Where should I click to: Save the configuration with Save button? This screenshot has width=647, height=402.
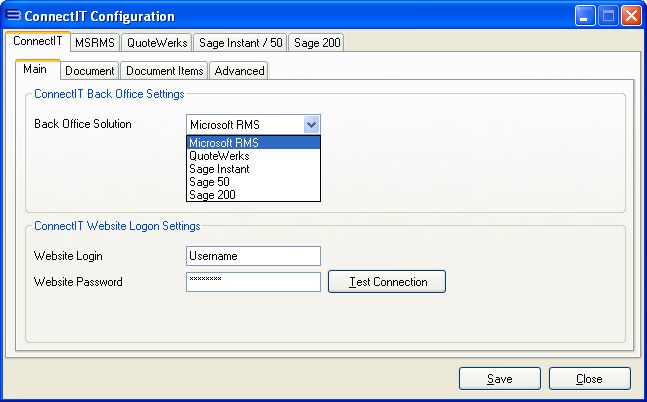coord(500,378)
